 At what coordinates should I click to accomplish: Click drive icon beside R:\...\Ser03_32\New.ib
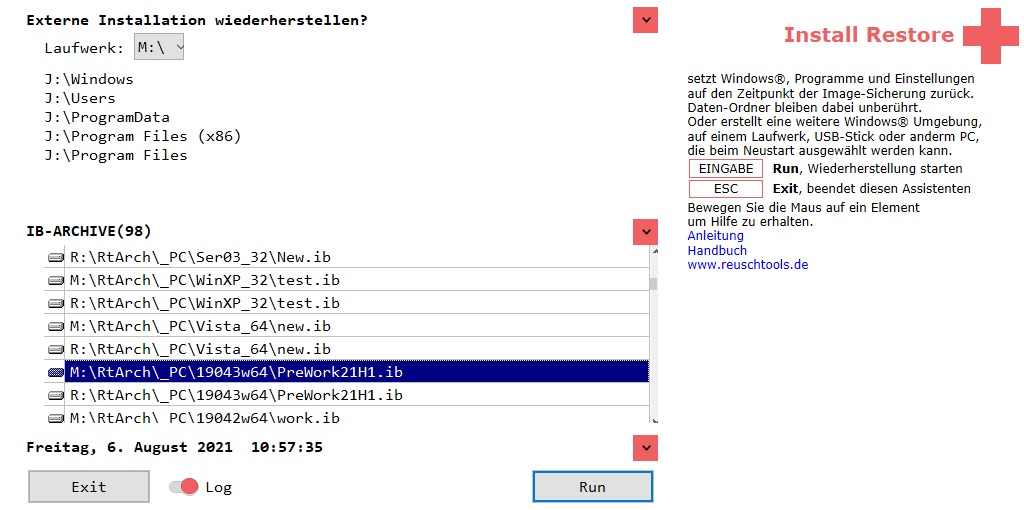coord(56,257)
